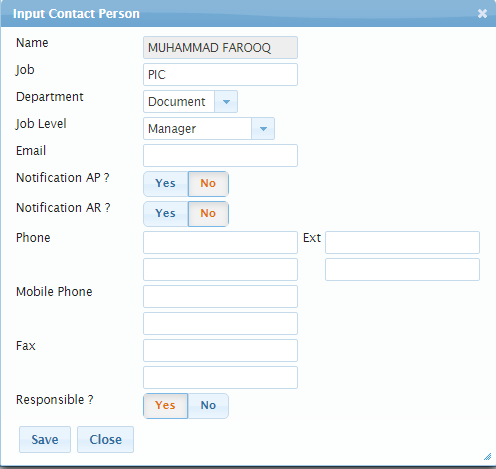
Task: Close the Input Contact Person dialog
Action: point(482,14)
